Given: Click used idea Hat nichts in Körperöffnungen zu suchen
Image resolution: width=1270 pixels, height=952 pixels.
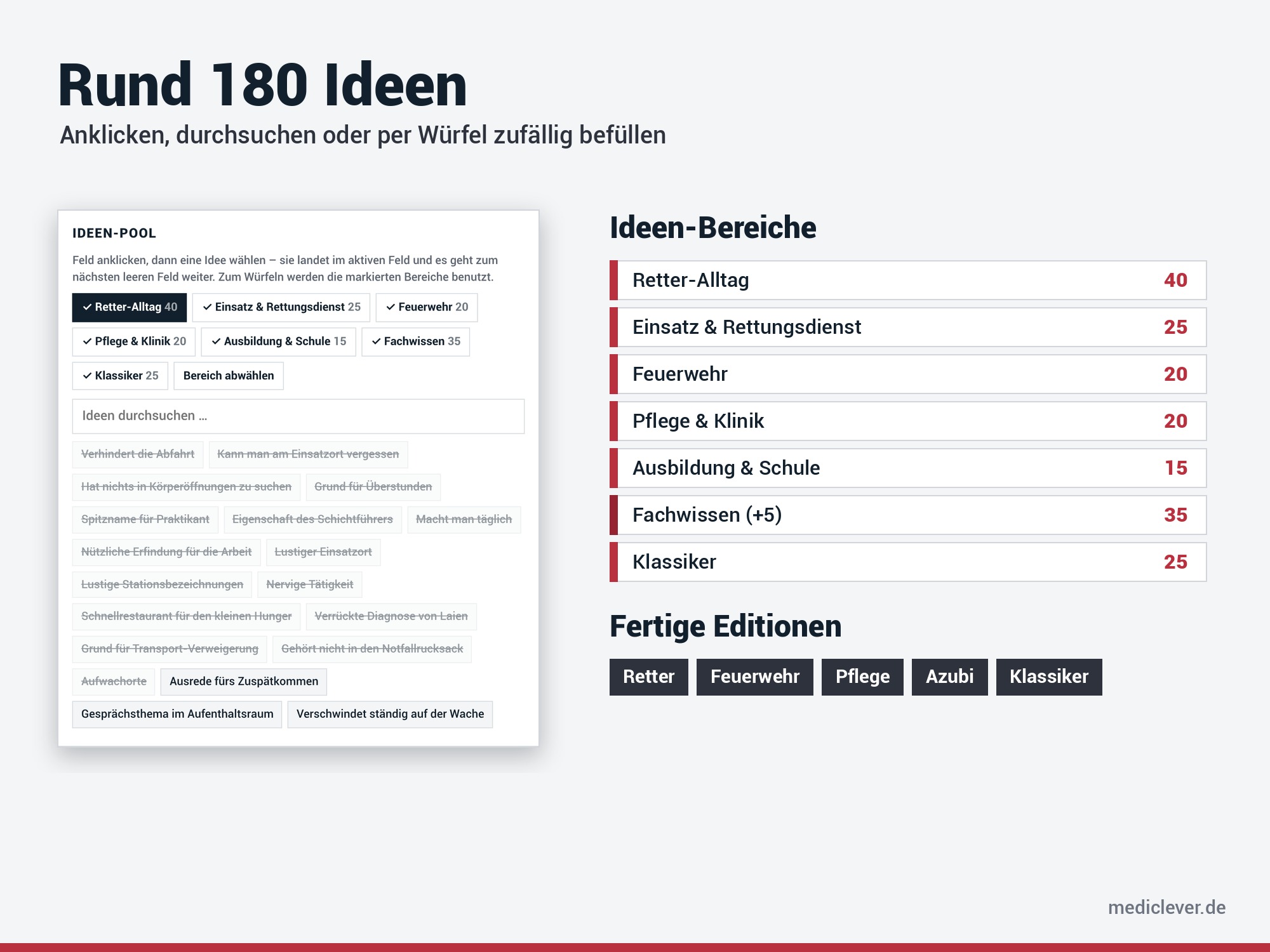Looking at the screenshot, I should pyautogui.click(x=186, y=487).
